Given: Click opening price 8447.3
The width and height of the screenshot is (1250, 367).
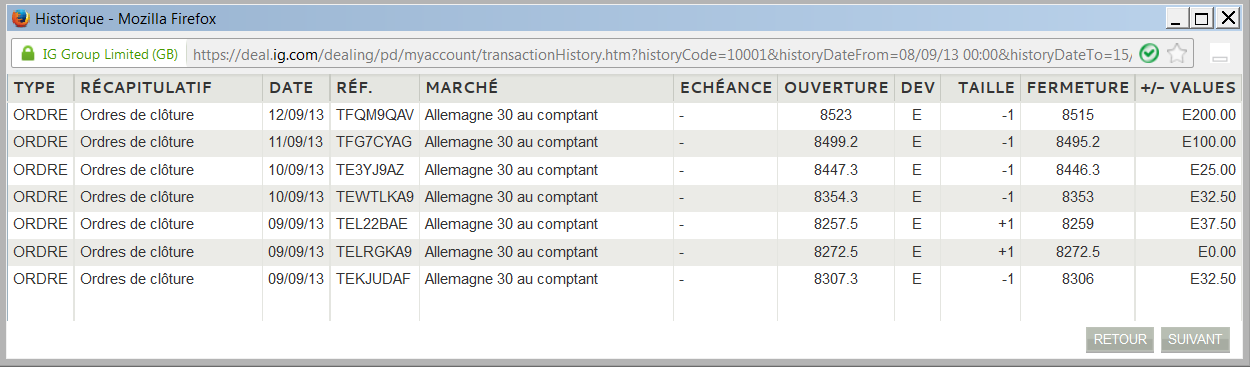Looking at the screenshot, I should click(x=836, y=170).
